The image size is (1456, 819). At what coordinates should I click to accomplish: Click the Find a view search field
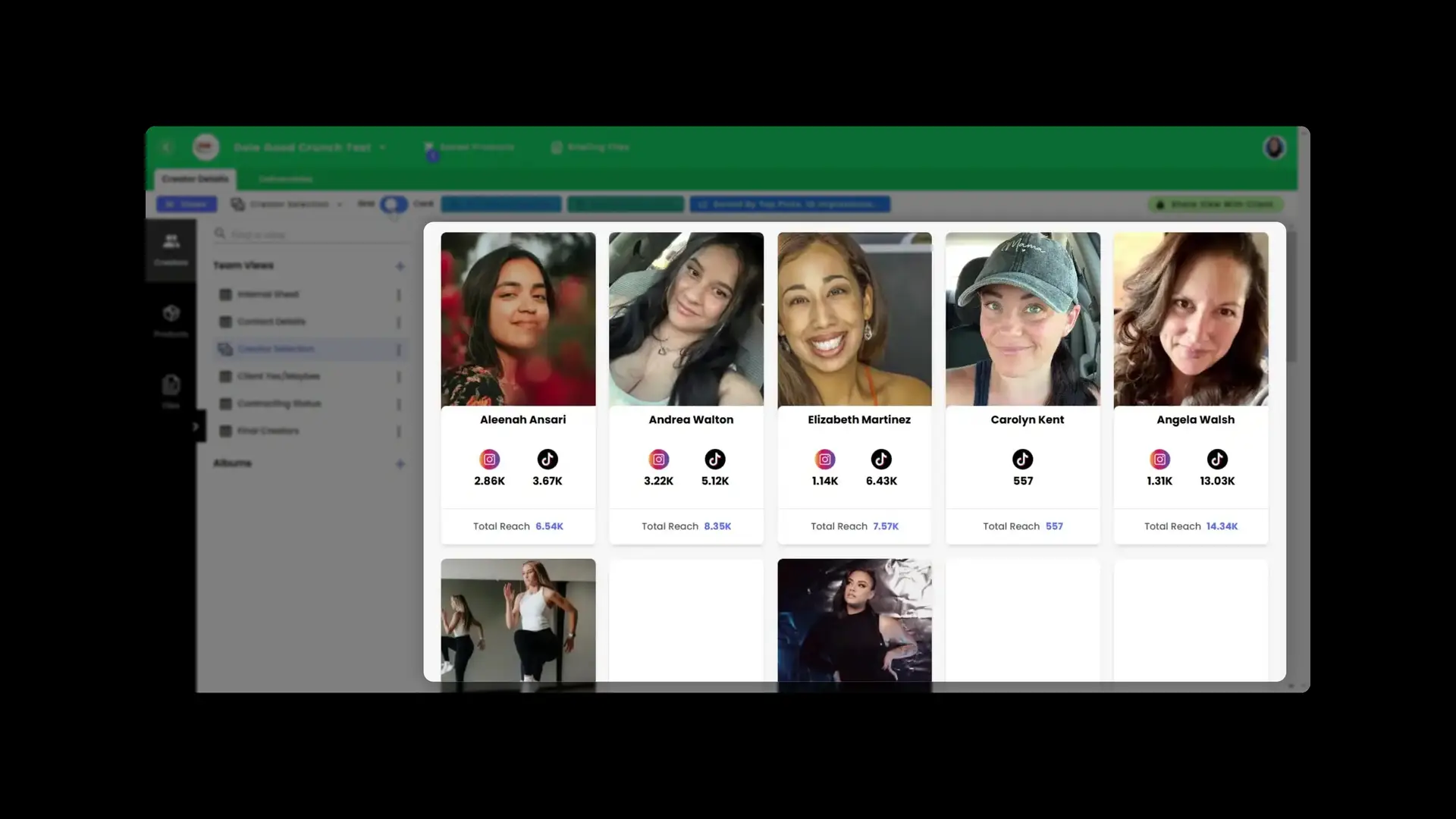tap(303, 234)
